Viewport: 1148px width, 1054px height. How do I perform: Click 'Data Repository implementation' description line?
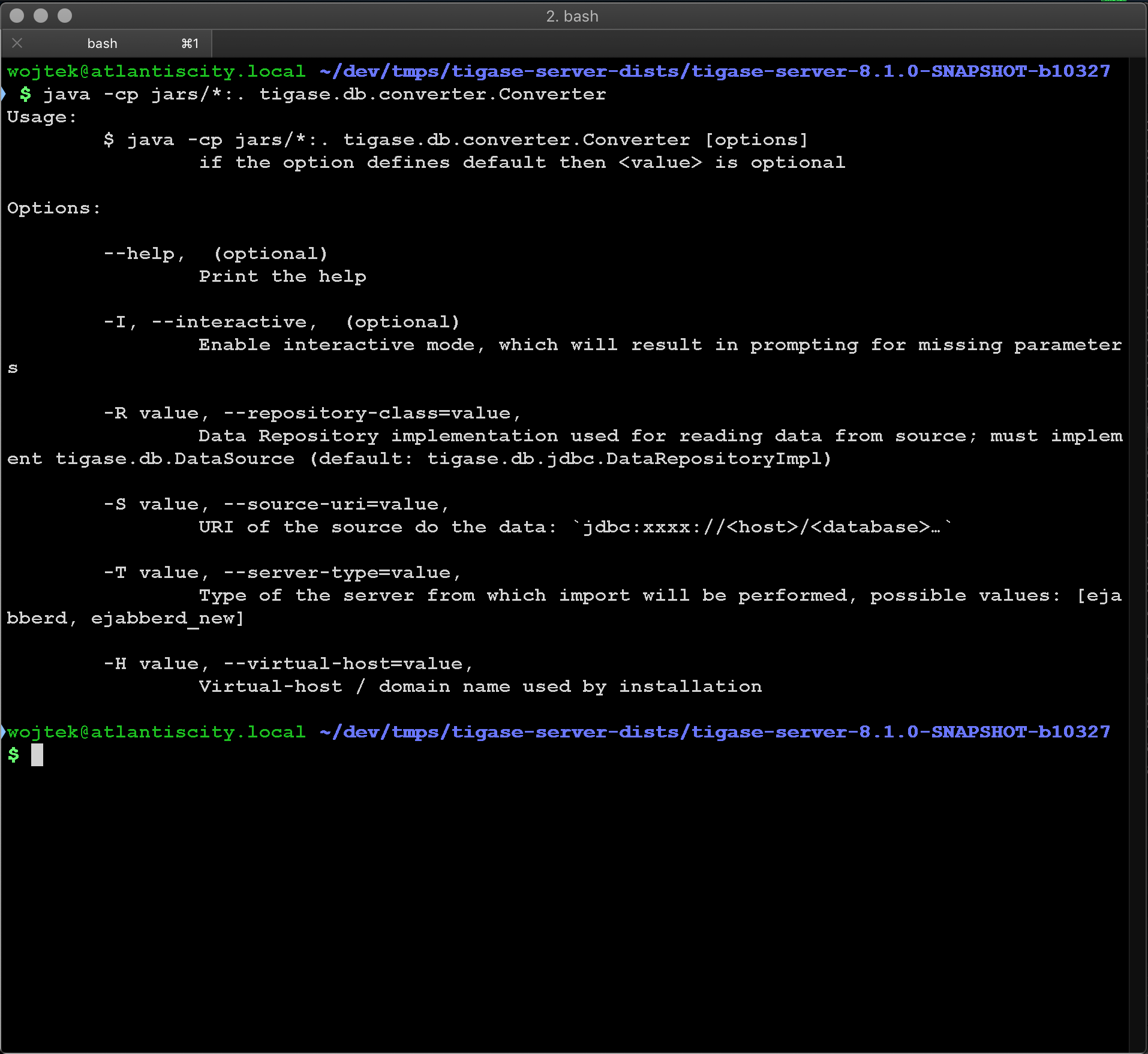[660, 436]
